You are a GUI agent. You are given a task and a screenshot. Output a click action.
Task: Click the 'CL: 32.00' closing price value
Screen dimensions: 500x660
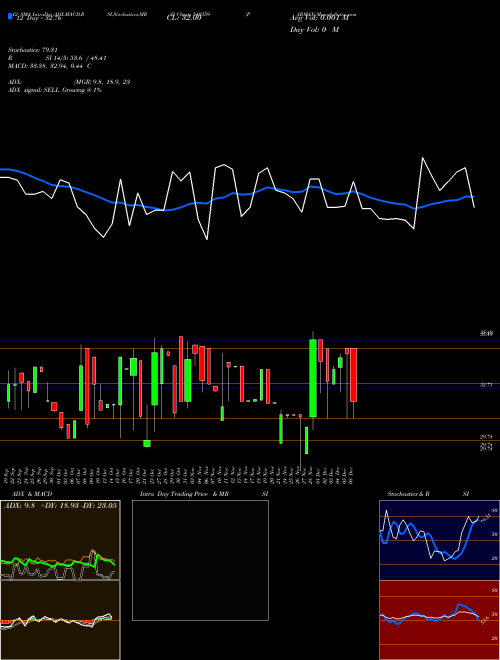pyautogui.click(x=184, y=18)
